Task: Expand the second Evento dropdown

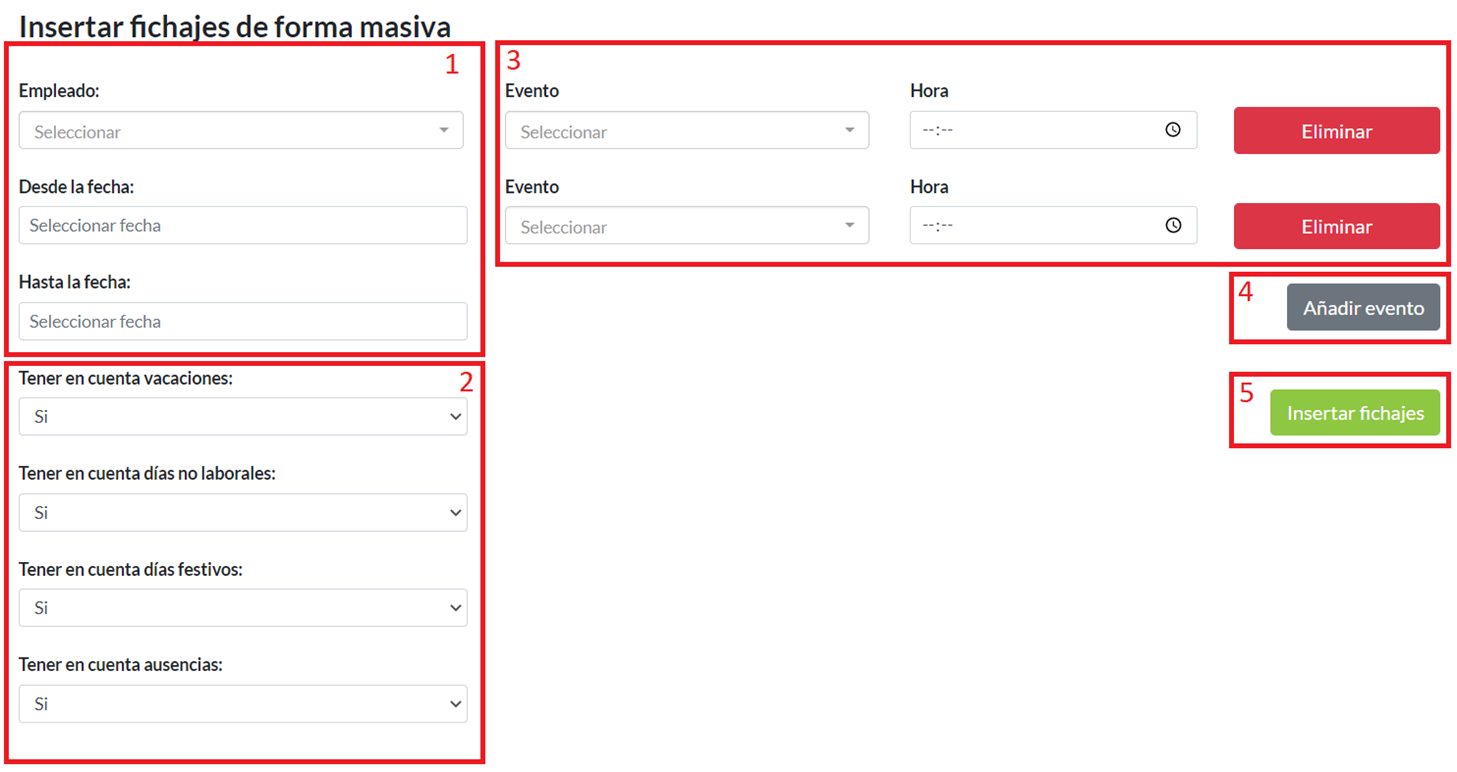Action: 686,227
